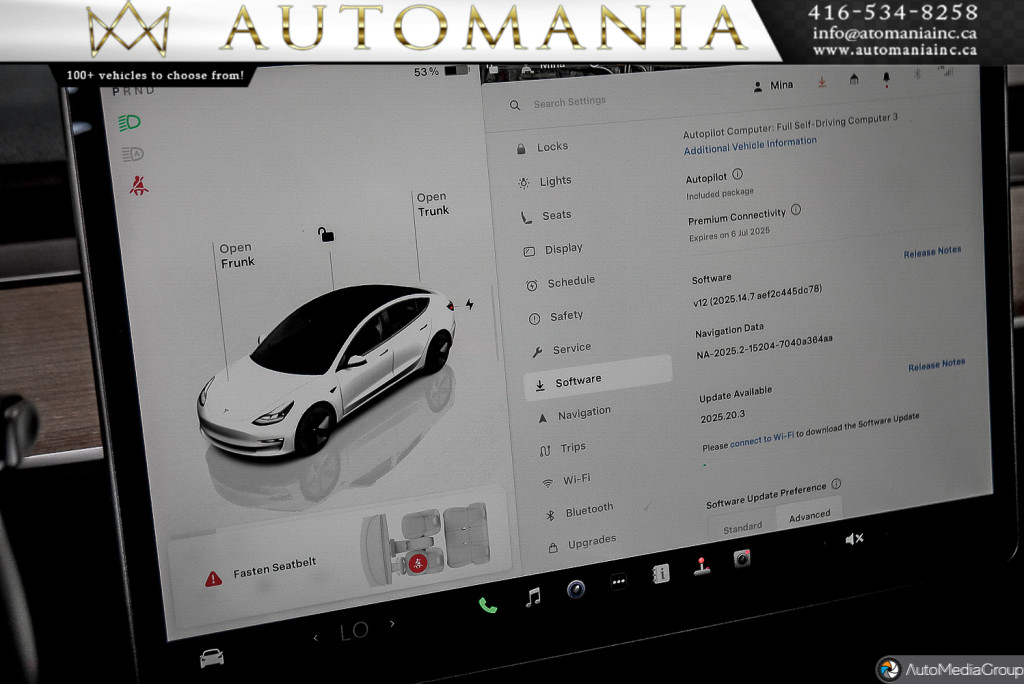Tap the connect to Wi-Fi link
1024x684 pixels.
[x=762, y=439]
